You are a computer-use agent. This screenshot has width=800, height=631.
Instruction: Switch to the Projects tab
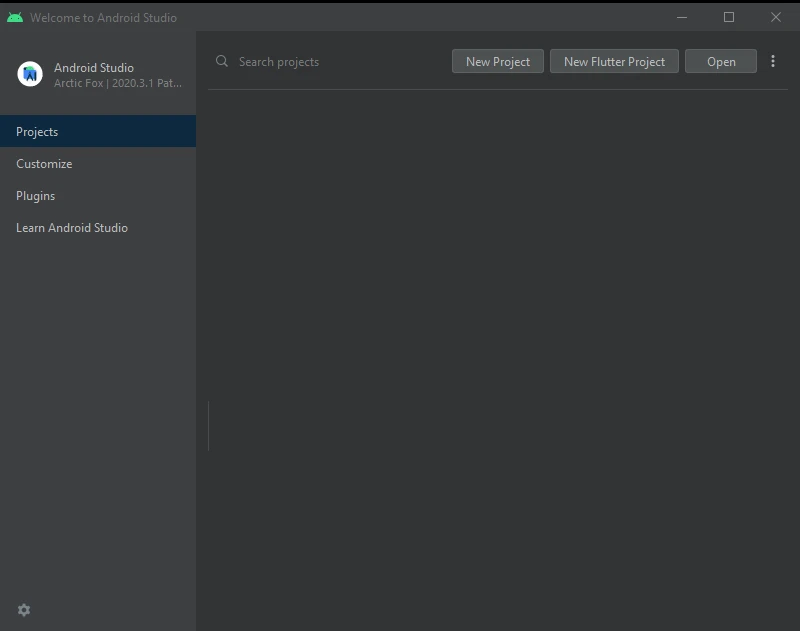tap(37, 131)
